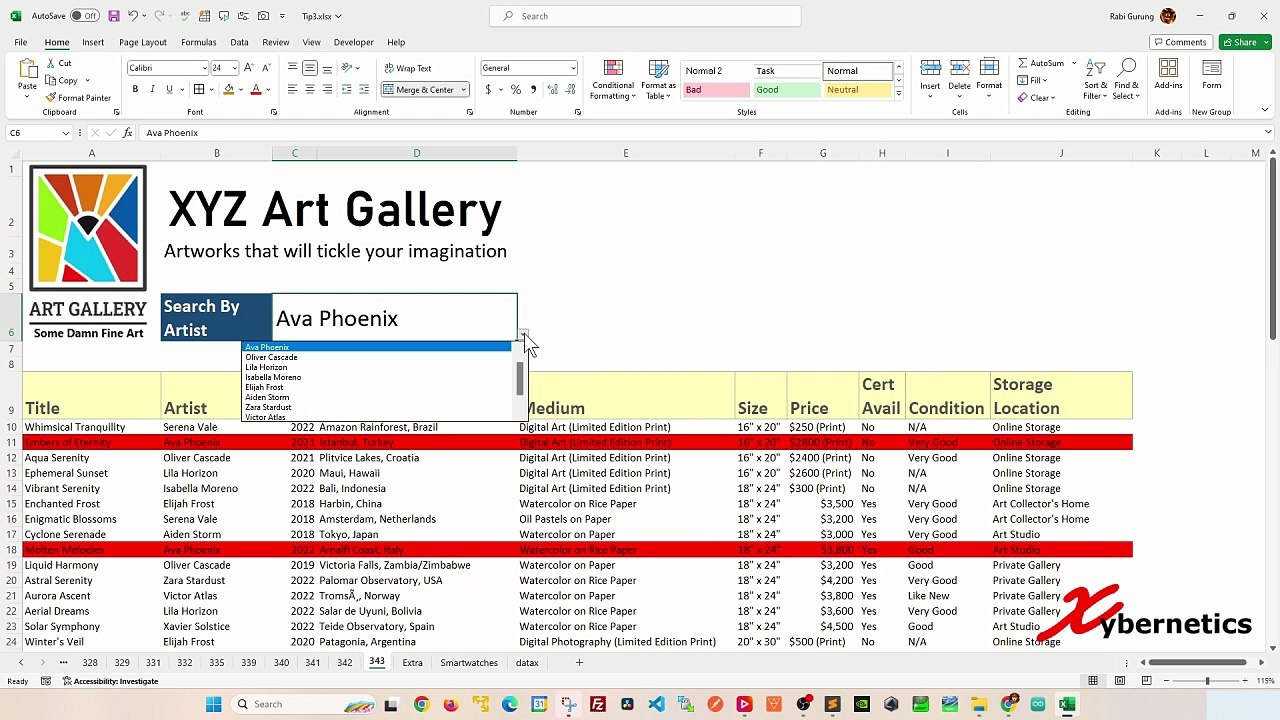1280x720 pixels.
Task: Toggle Wrap Text
Action: tap(407, 68)
